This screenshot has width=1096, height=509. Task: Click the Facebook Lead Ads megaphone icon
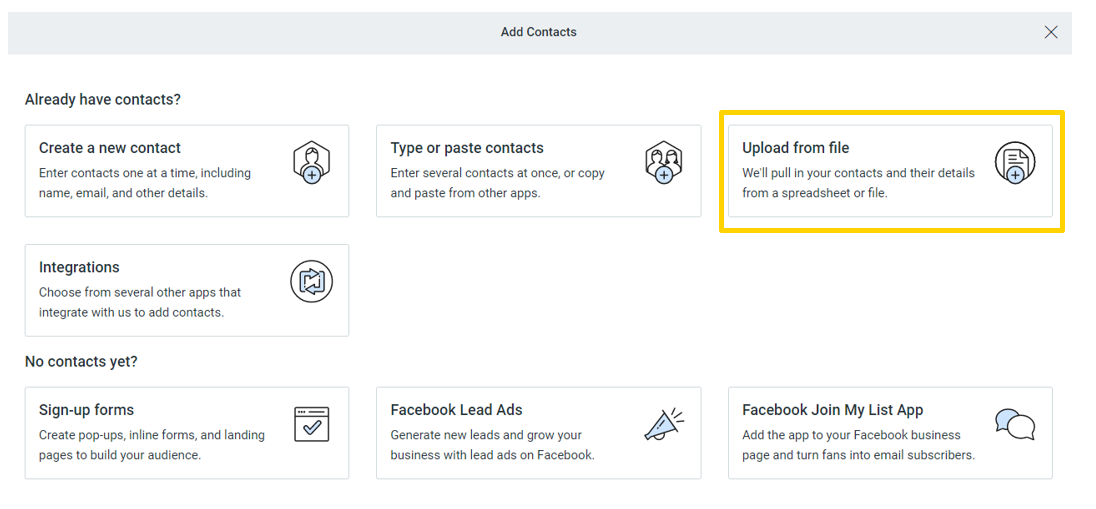point(663,424)
